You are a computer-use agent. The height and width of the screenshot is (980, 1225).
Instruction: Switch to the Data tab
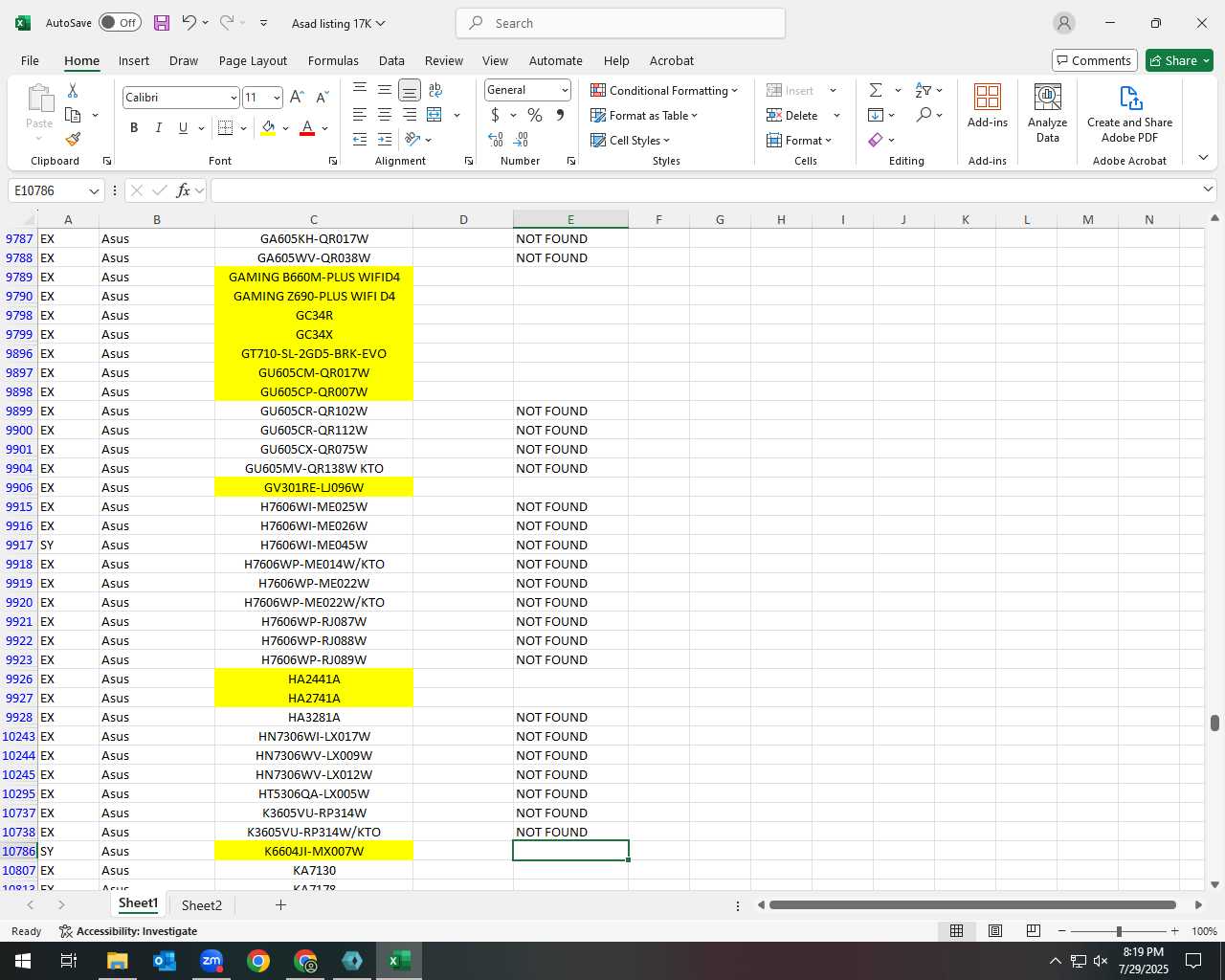391,60
